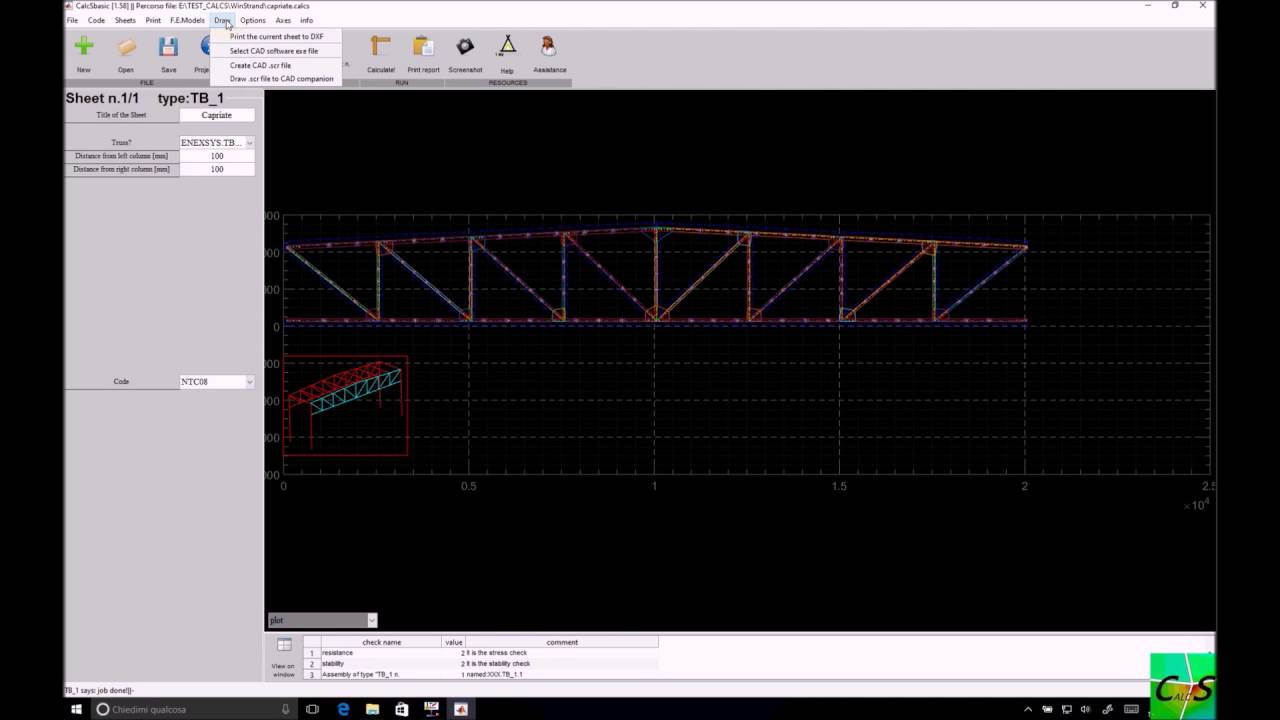Open Microsoft Store from the taskbar
The height and width of the screenshot is (720, 1280).
coord(402,709)
